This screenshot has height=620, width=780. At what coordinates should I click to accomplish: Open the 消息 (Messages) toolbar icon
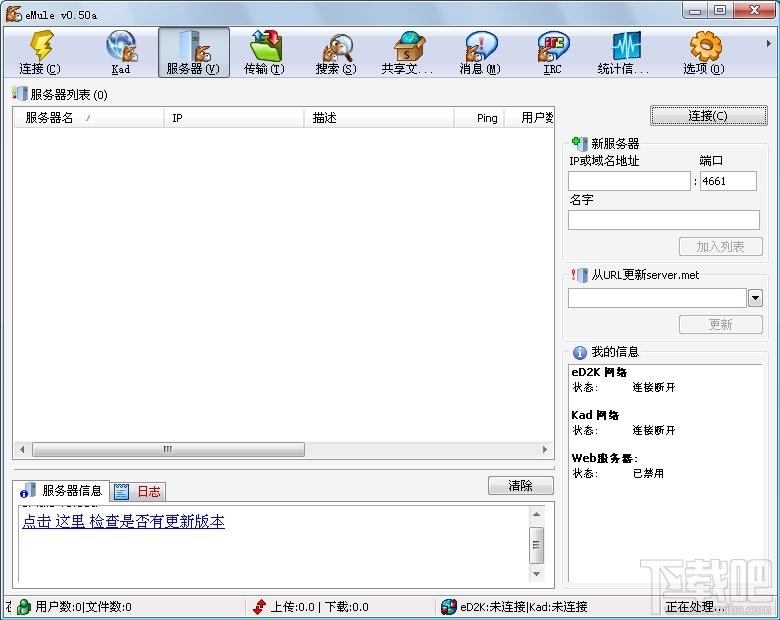pos(480,52)
